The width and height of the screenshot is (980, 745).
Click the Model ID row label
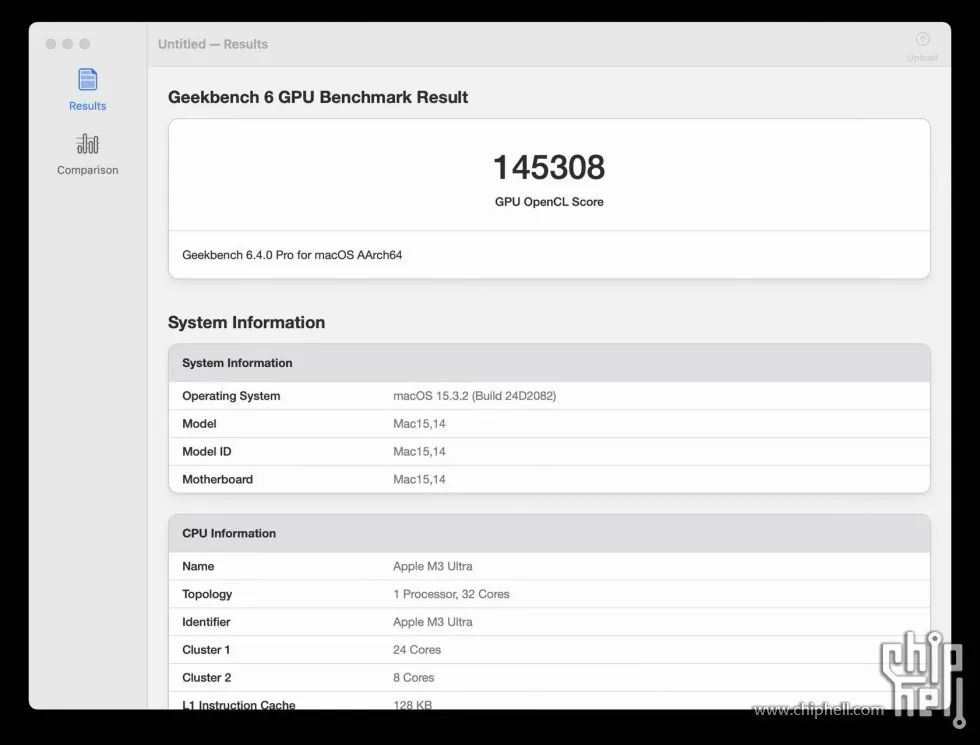(206, 452)
